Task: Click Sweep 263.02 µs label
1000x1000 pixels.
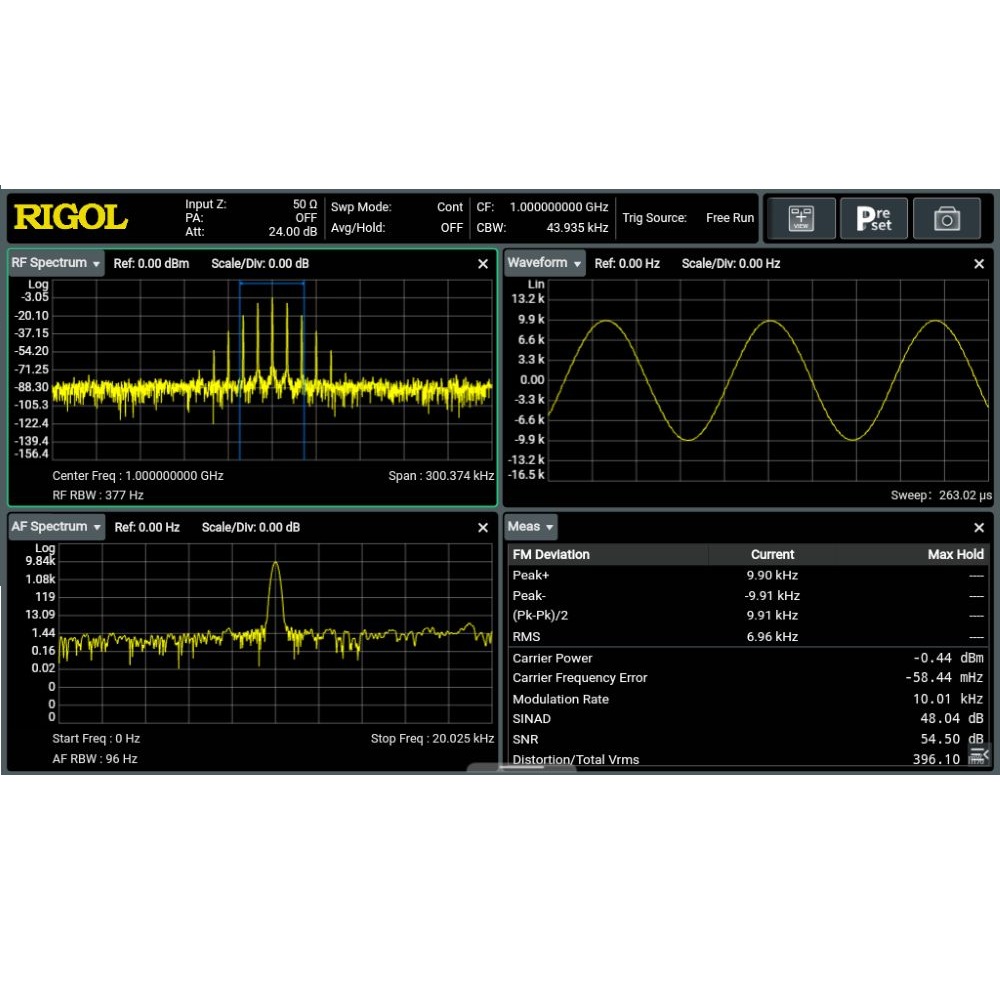Action: click(941, 495)
